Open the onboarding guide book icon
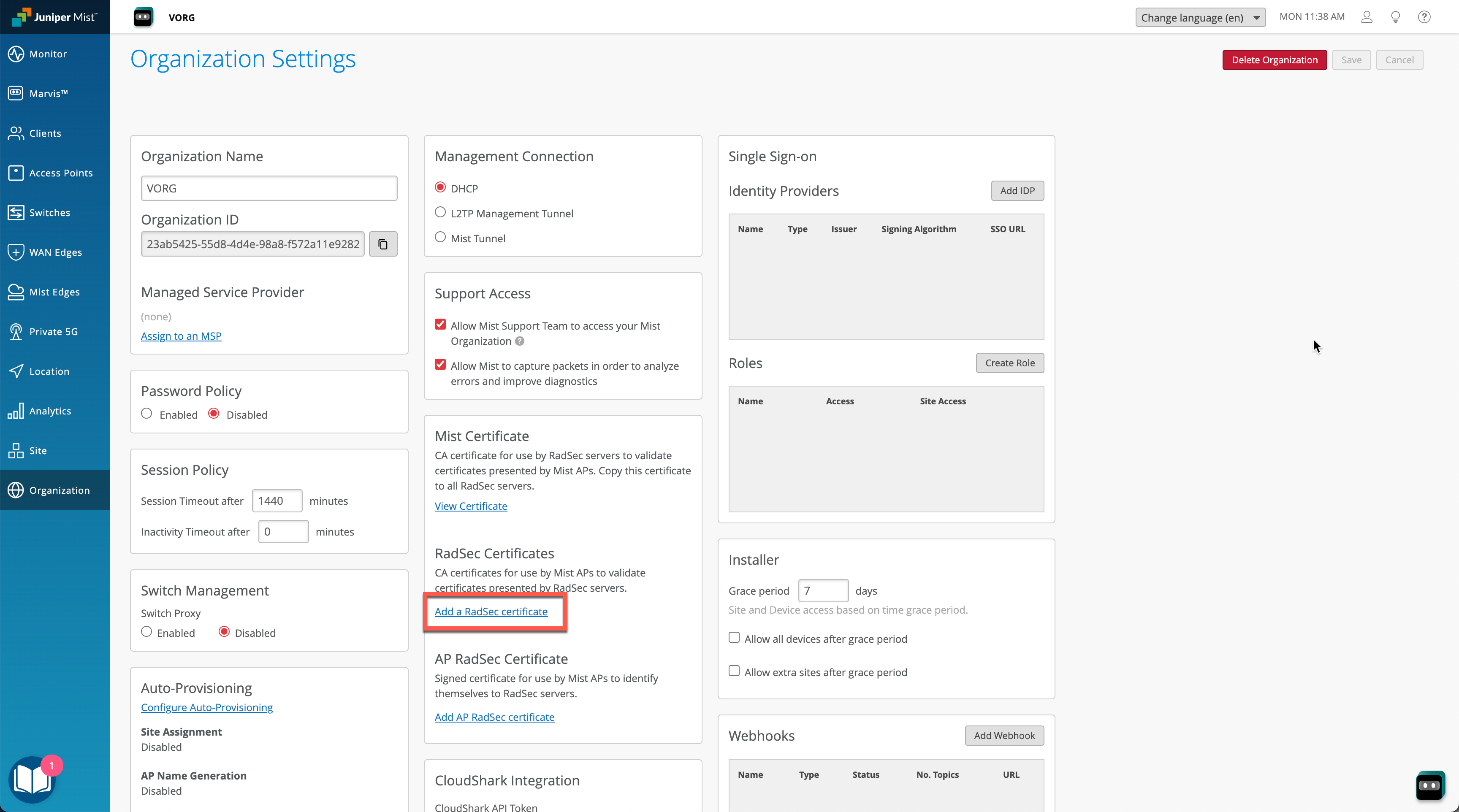 click(x=32, y=780)
